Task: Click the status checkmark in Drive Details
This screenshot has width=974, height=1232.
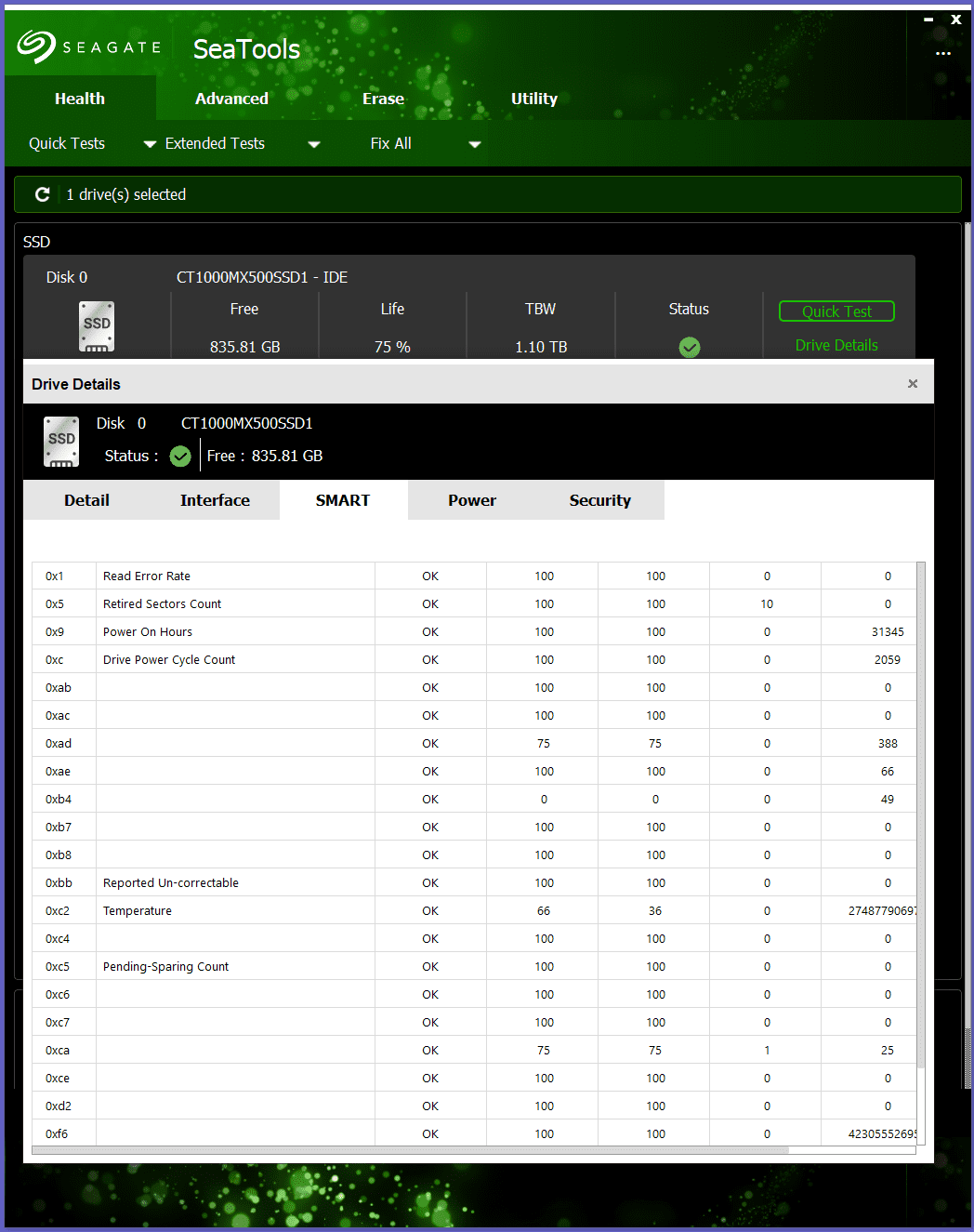Action: tap(180, 456)
